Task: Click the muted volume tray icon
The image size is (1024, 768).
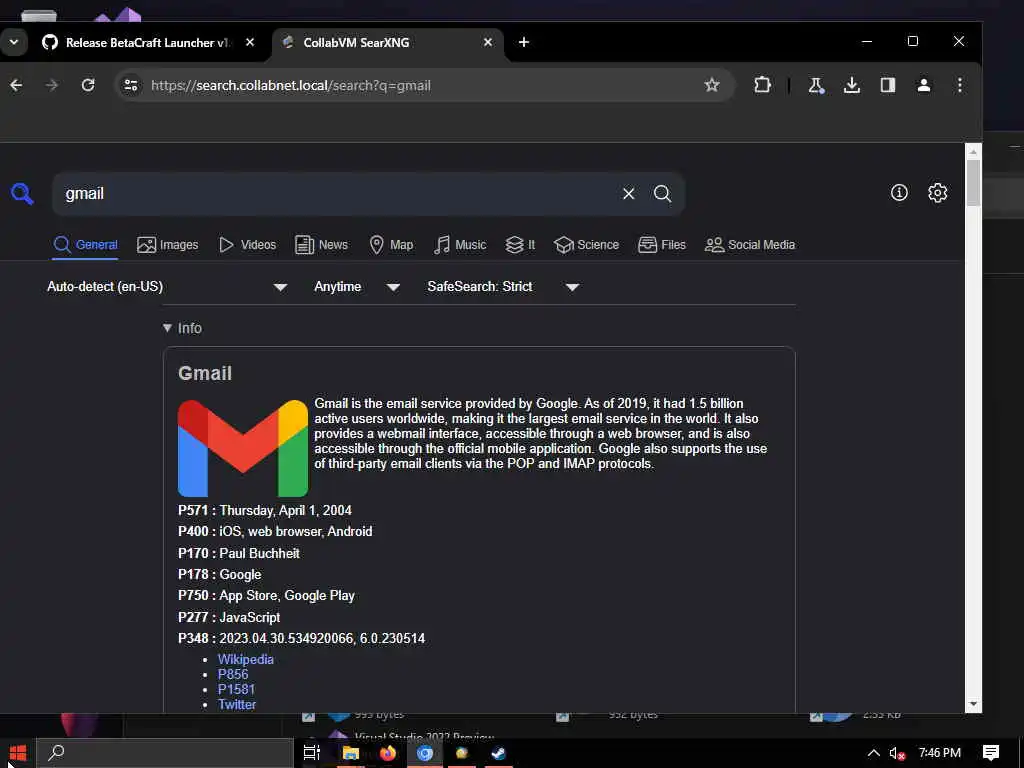Action: click(897, 753)
